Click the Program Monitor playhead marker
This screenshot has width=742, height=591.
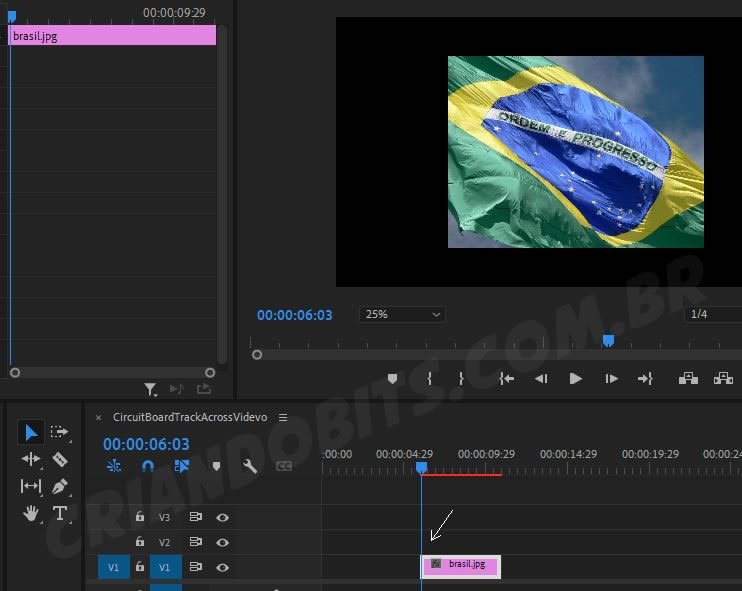[608, 341]
